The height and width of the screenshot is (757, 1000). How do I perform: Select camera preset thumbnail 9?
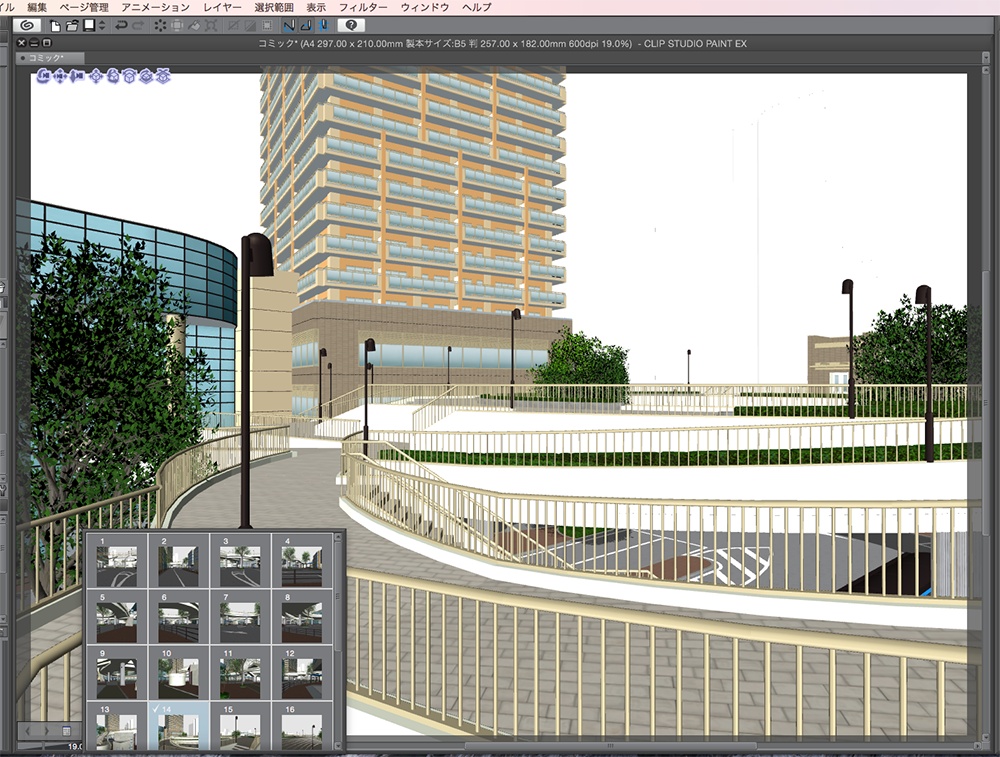(x=117, y=673)
